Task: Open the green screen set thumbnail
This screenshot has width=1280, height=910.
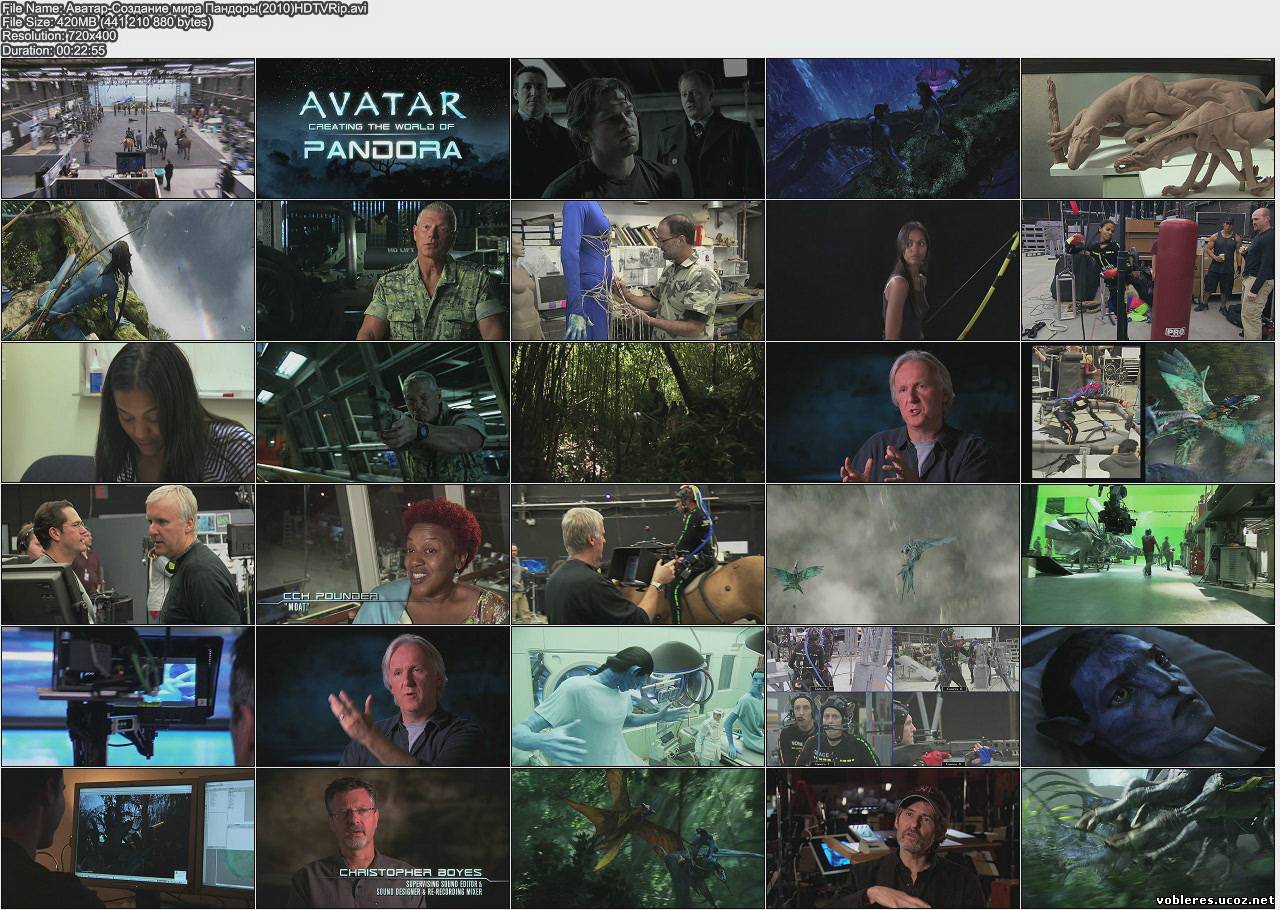Action: (x=1148, y=554)
